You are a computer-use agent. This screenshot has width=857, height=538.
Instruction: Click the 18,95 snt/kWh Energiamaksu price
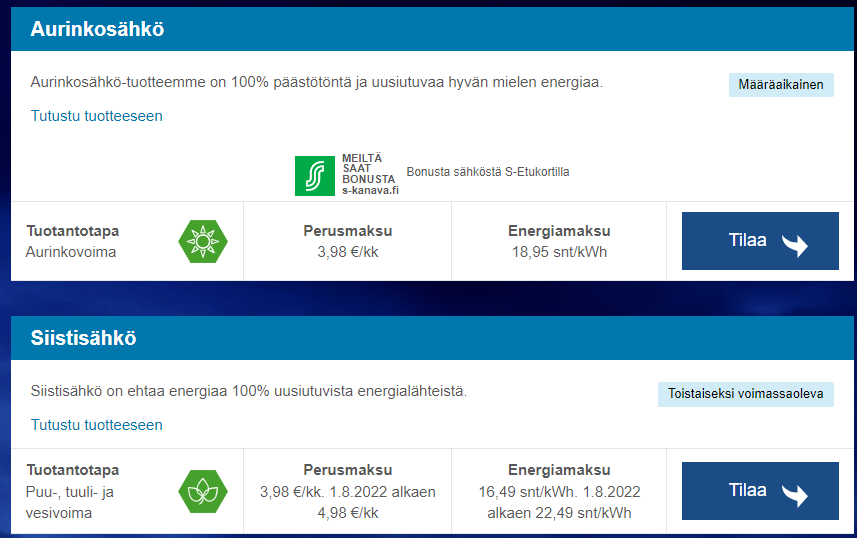click(559, 252)
